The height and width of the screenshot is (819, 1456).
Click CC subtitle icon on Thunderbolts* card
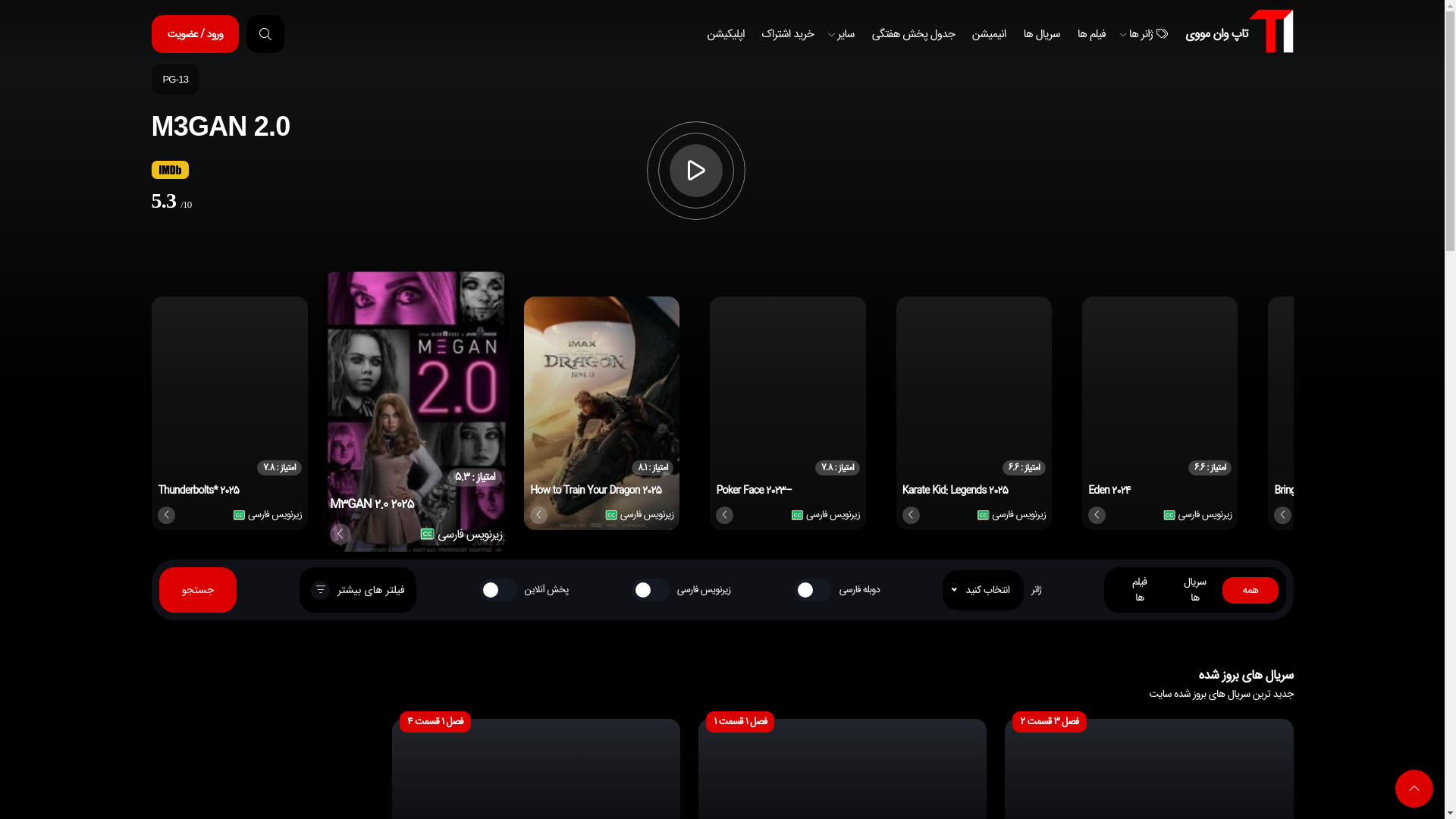[239, 516]
